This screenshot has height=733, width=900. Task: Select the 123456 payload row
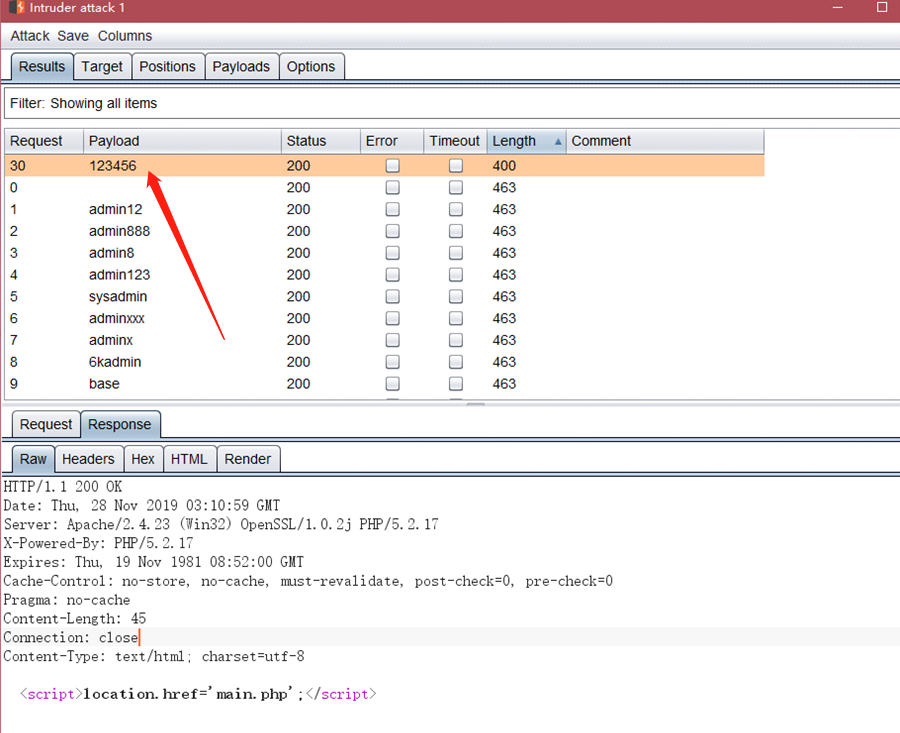(x=385, y=166)
